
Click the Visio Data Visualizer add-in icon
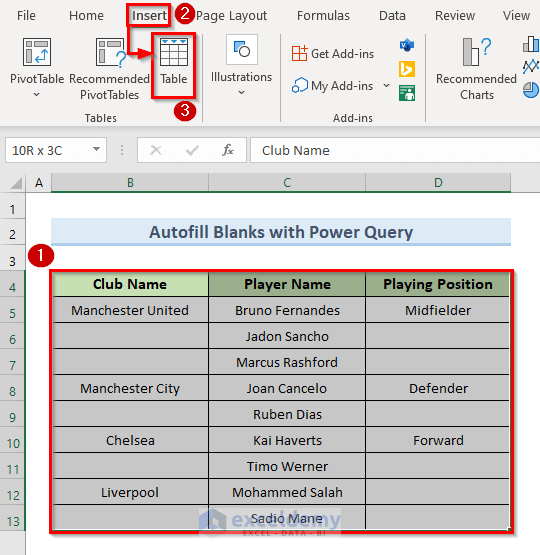(407, 45)
